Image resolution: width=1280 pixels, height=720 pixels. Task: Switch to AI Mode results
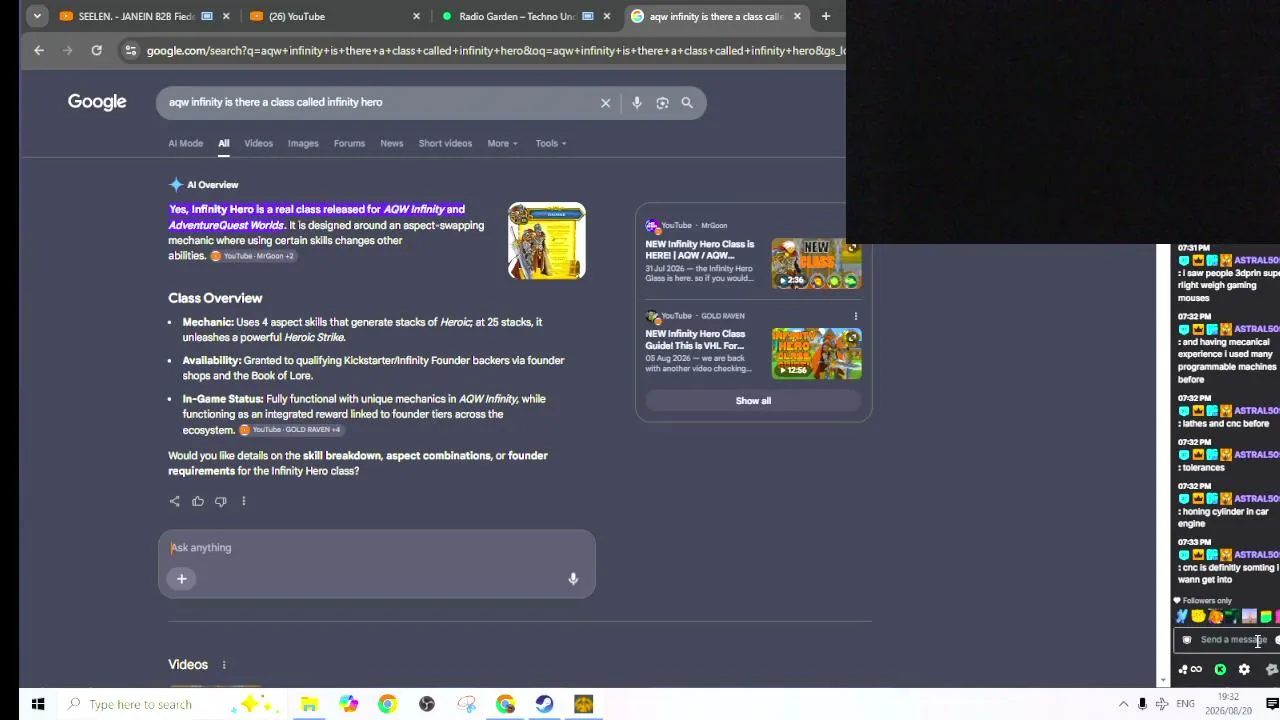185,143
